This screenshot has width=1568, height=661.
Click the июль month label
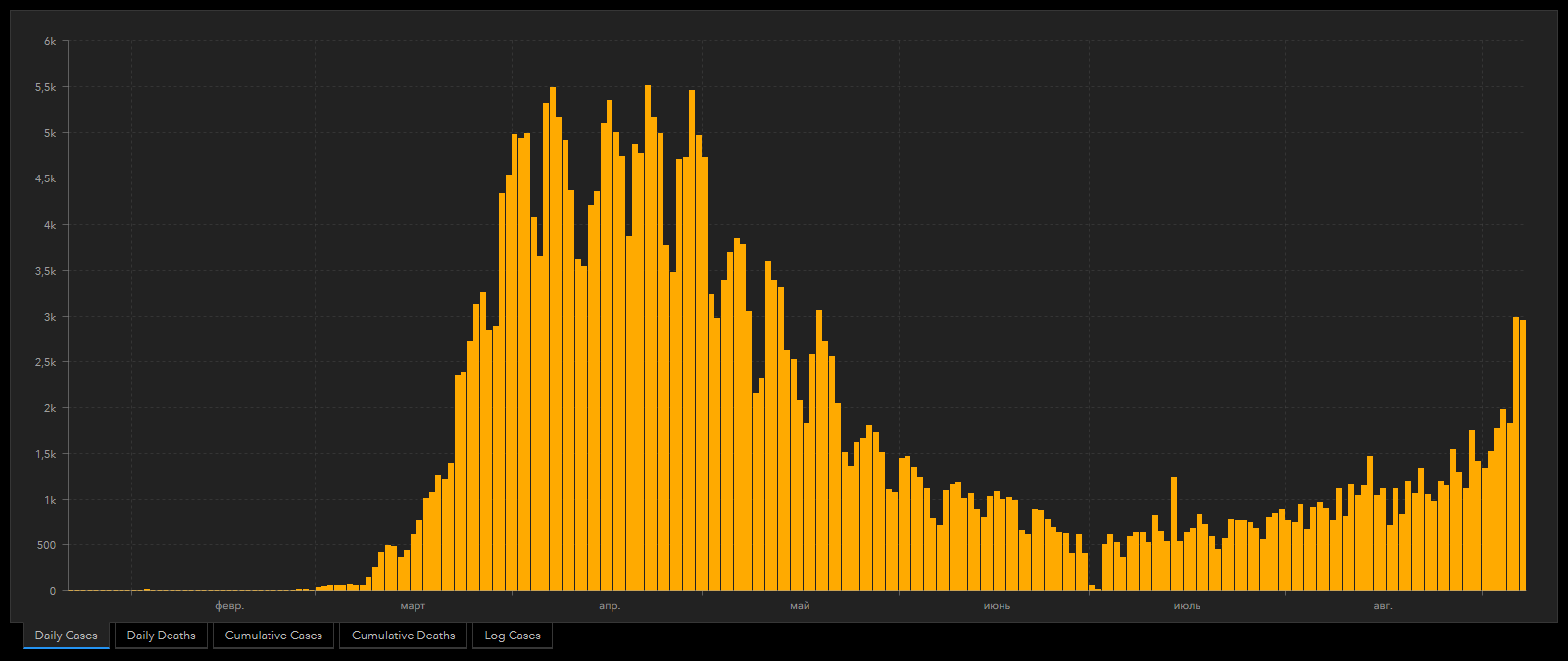[1187, 606]
